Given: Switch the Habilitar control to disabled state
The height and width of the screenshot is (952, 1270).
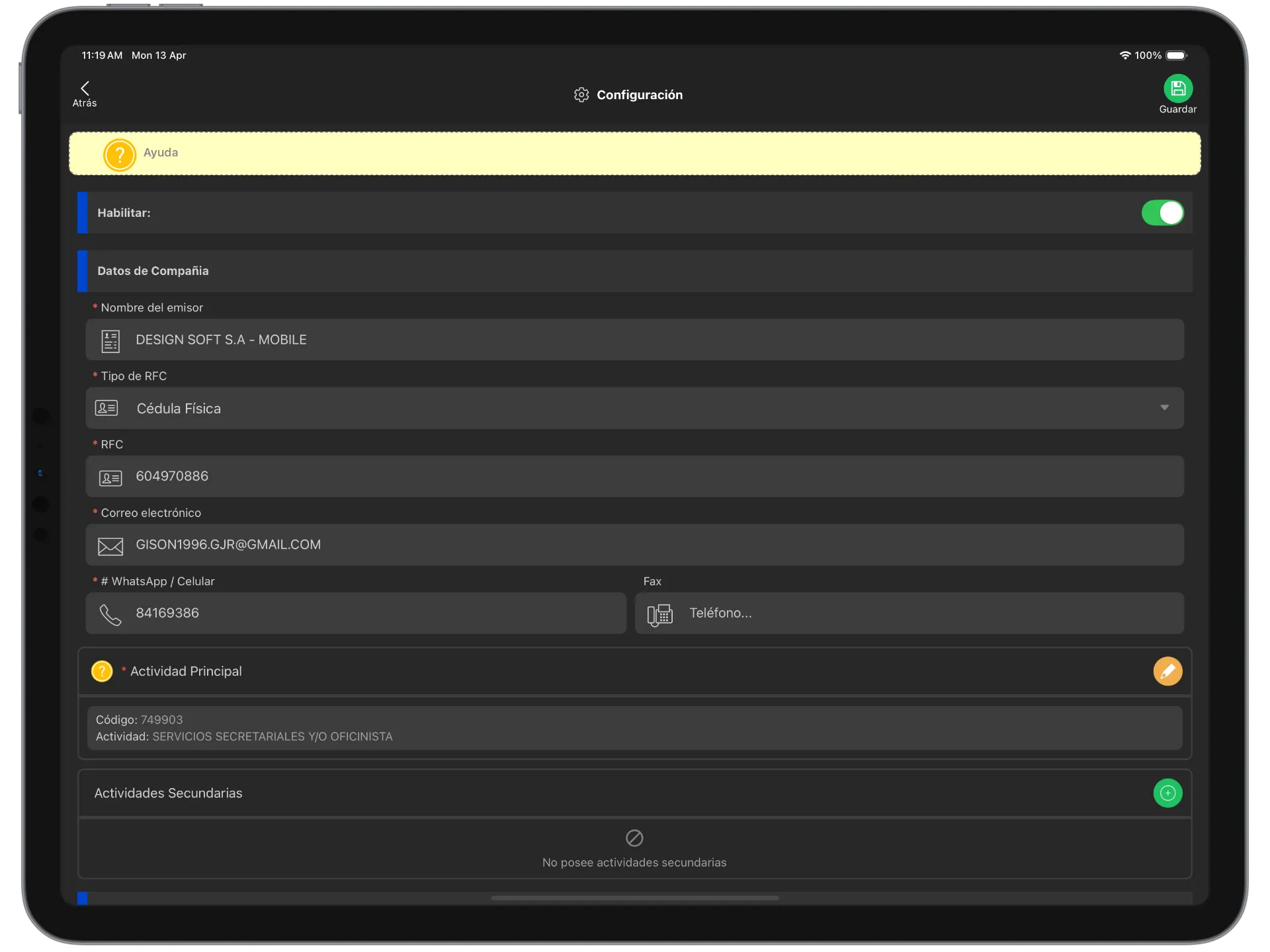Looking at the screenshot, I should coord(1162,213).
